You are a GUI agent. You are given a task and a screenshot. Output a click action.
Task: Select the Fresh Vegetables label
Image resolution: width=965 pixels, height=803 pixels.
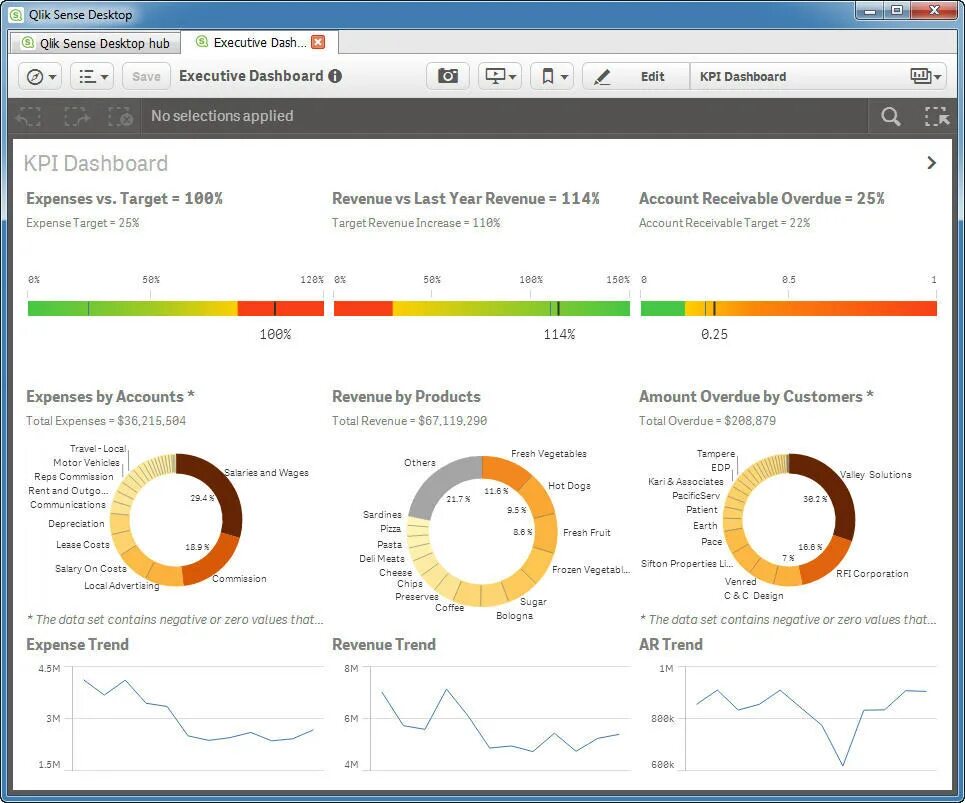tap(548, 453)
